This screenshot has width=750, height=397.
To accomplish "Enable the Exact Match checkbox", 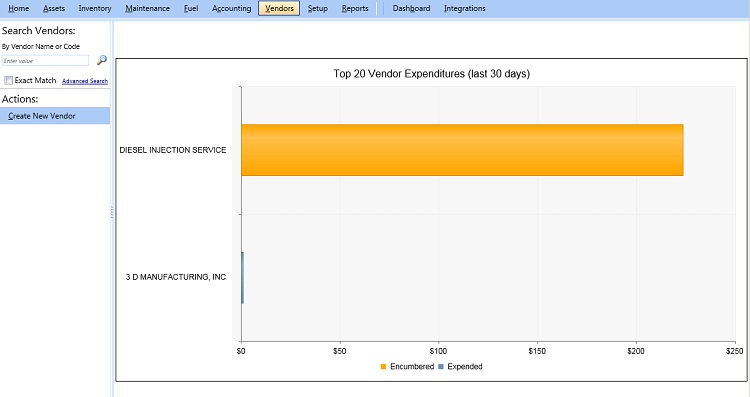I will [x=8, y=80].
